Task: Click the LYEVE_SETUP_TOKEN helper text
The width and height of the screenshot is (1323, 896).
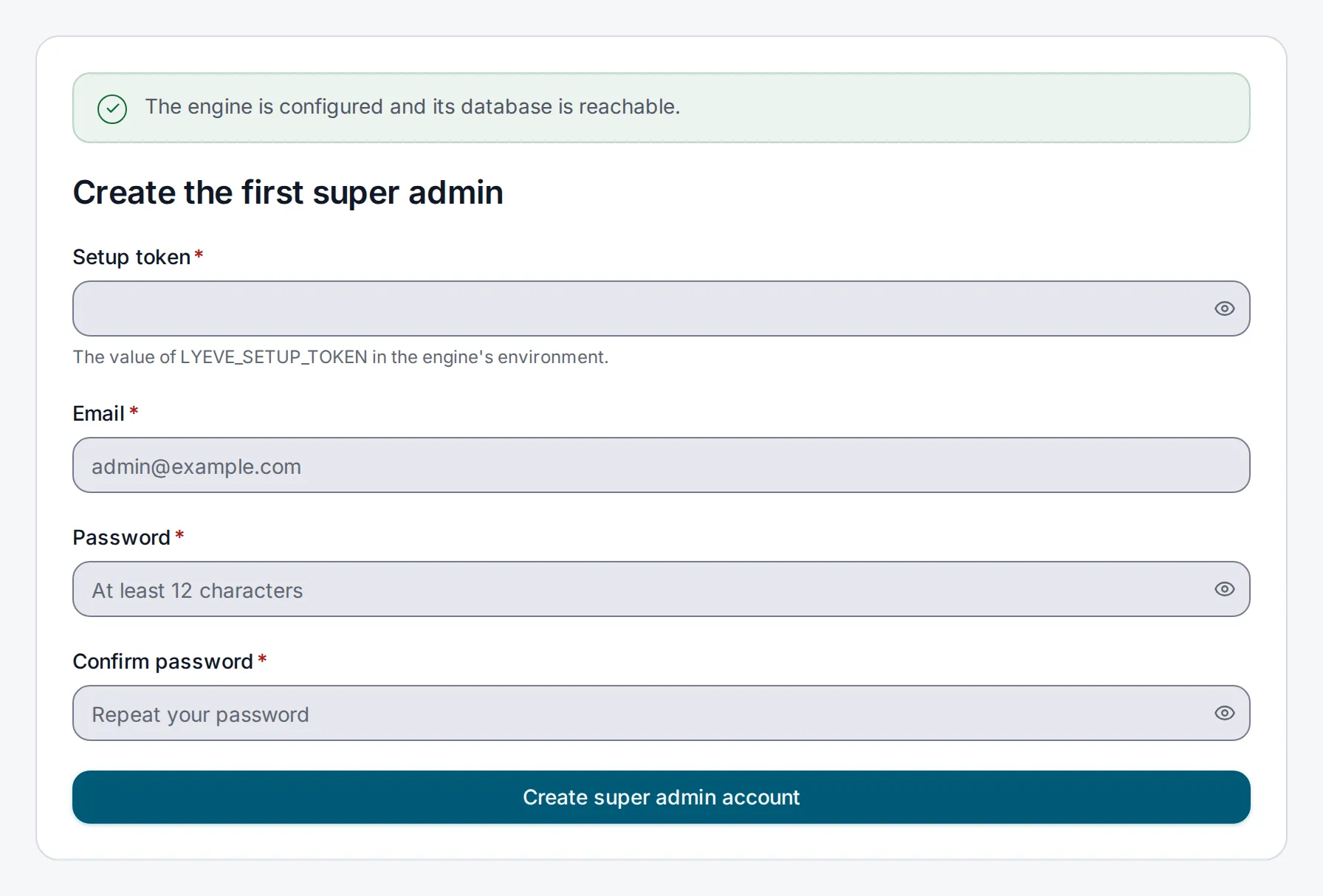Action: click(340, 357)
